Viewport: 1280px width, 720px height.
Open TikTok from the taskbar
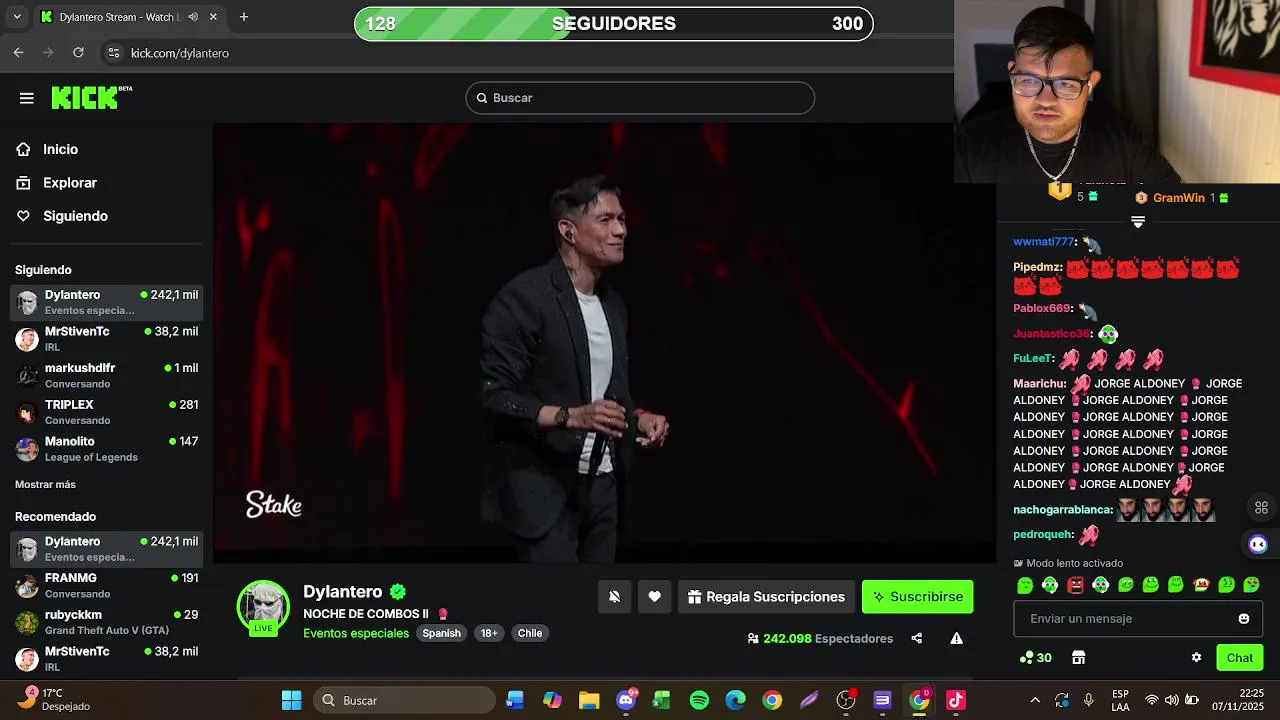(x=955, y=700)
